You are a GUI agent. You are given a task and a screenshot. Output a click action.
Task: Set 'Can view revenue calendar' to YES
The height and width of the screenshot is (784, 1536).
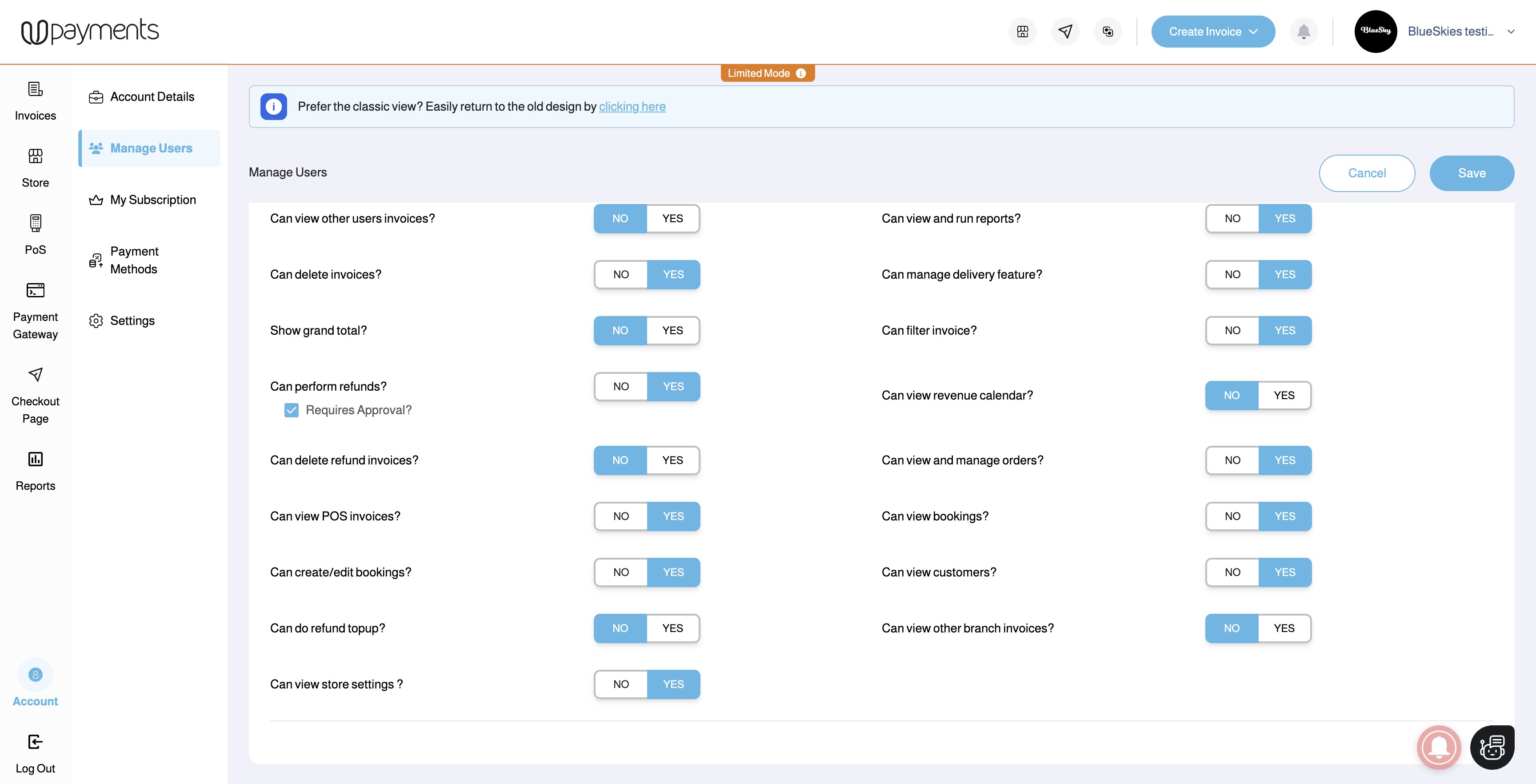point(1284,395)
